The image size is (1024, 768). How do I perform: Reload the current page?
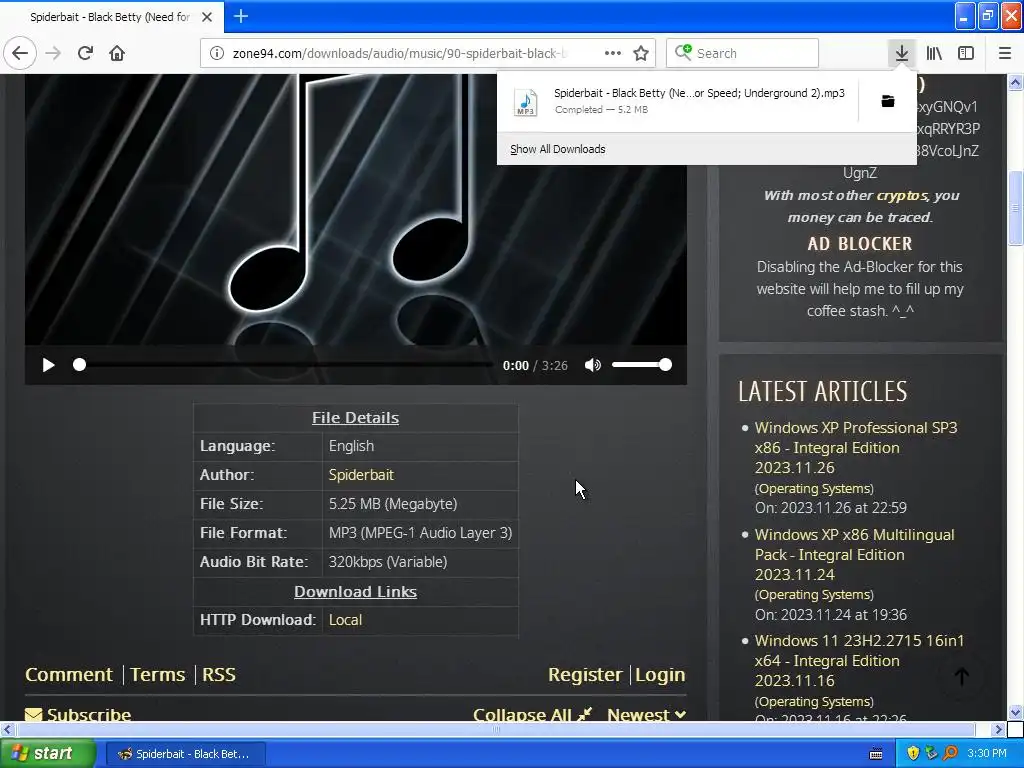(x=85, y=53)
